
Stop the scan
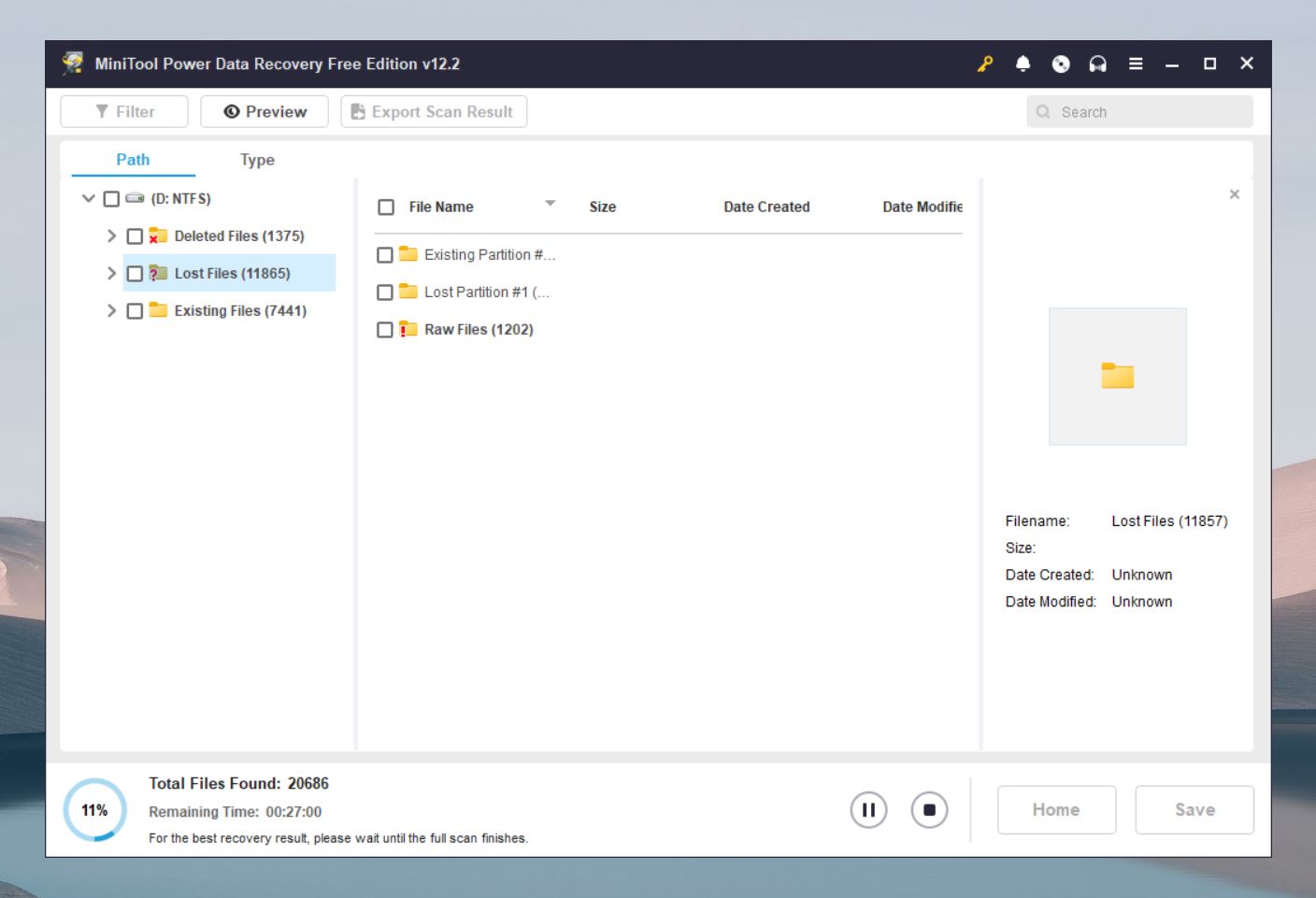pos(929,810)
